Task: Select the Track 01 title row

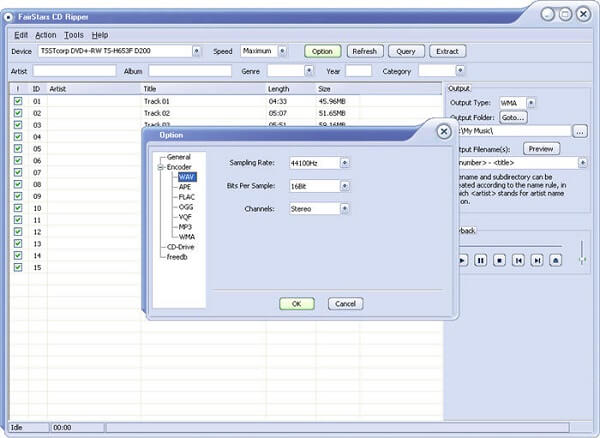Action: coord(157,101)
